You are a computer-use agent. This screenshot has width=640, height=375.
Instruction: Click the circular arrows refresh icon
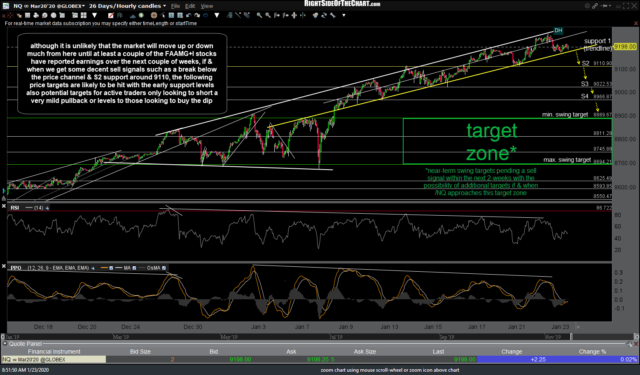[x=324, y=16]
